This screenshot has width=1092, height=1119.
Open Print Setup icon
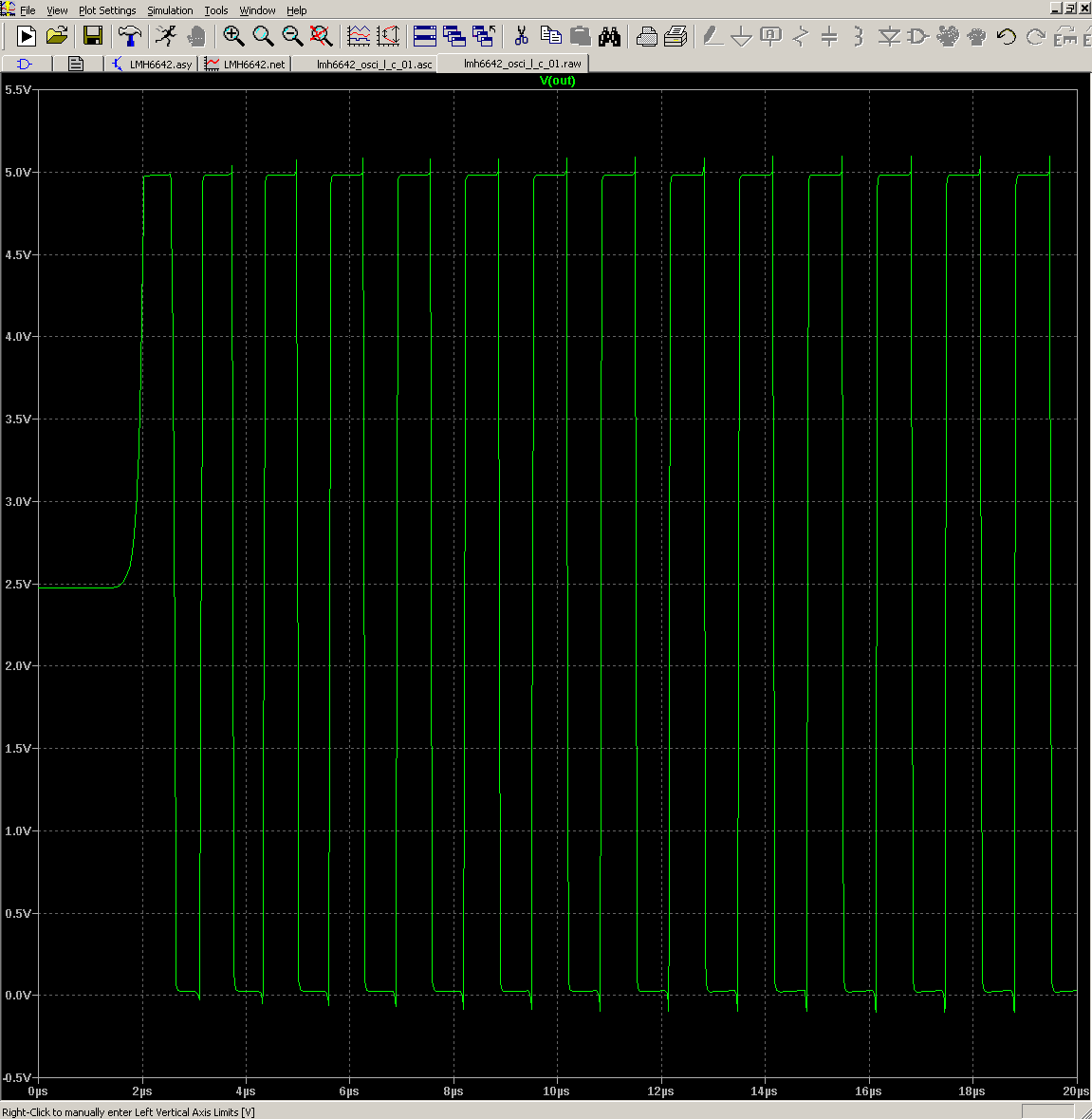pyautogui.click(x=646, y=36)
